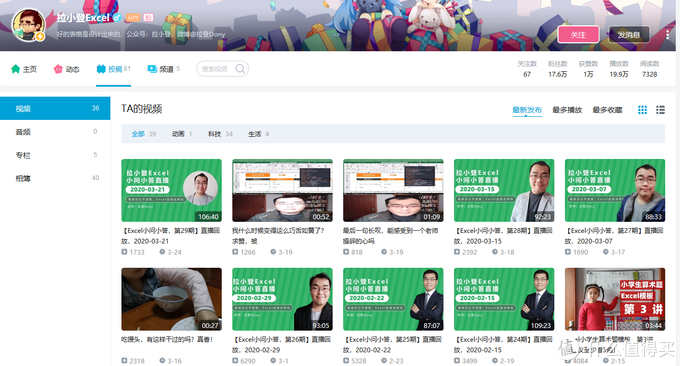680x366 pixels.
Task: Click the 关注数 67 stat
Action: click(x=527, y=69)
